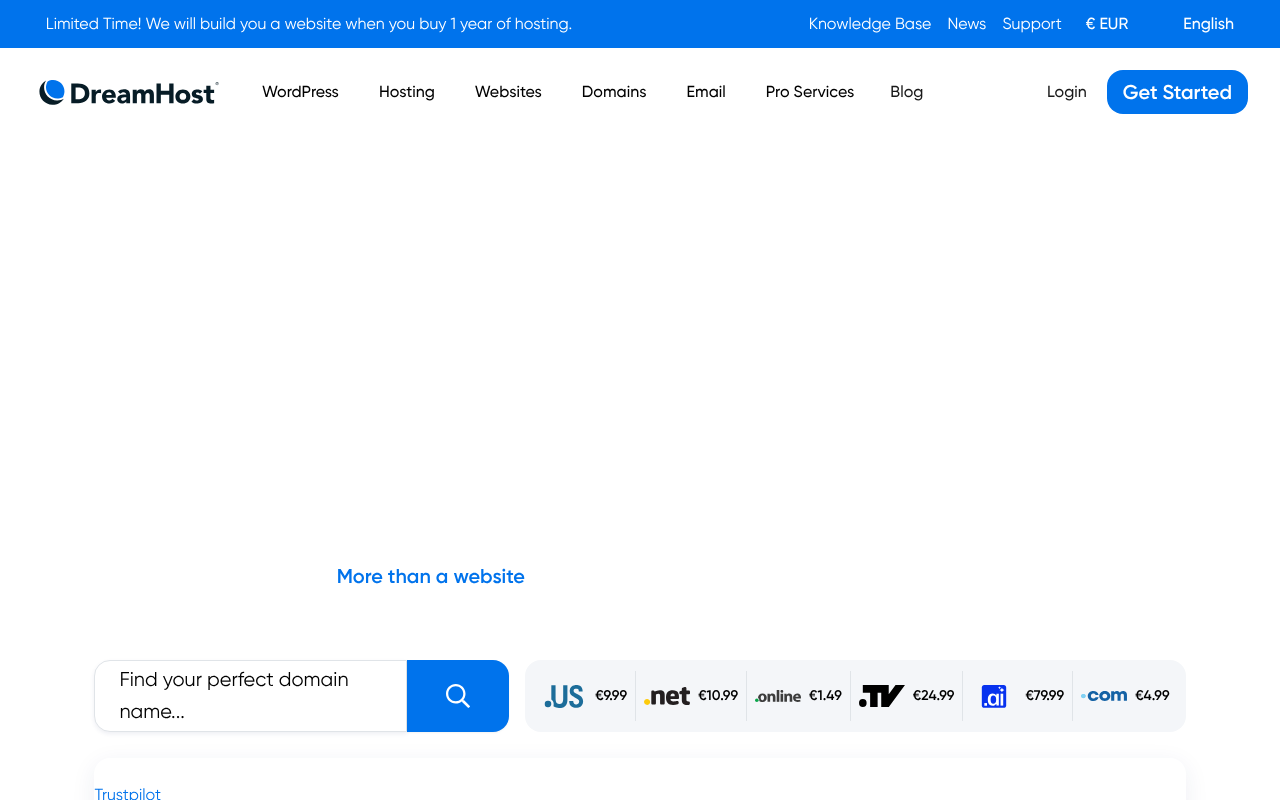Open the News link
1280x800 pixels.
click(x=967, y=24)
